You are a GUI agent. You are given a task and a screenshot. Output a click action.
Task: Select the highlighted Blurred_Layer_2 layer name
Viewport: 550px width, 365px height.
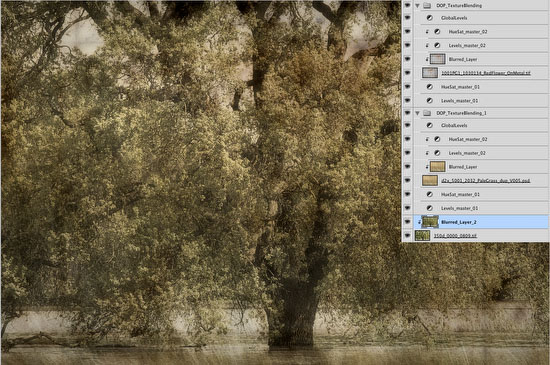click(x=458, y=222)
